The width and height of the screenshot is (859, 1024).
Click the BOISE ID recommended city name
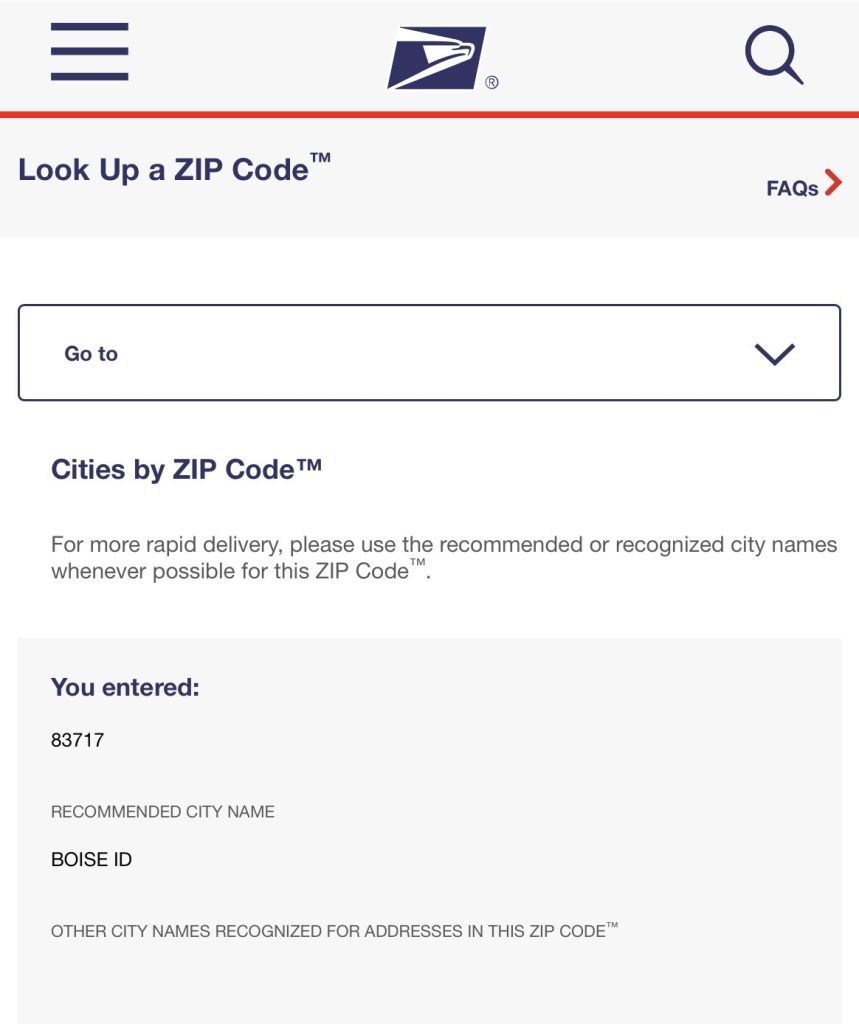(92, 858)
